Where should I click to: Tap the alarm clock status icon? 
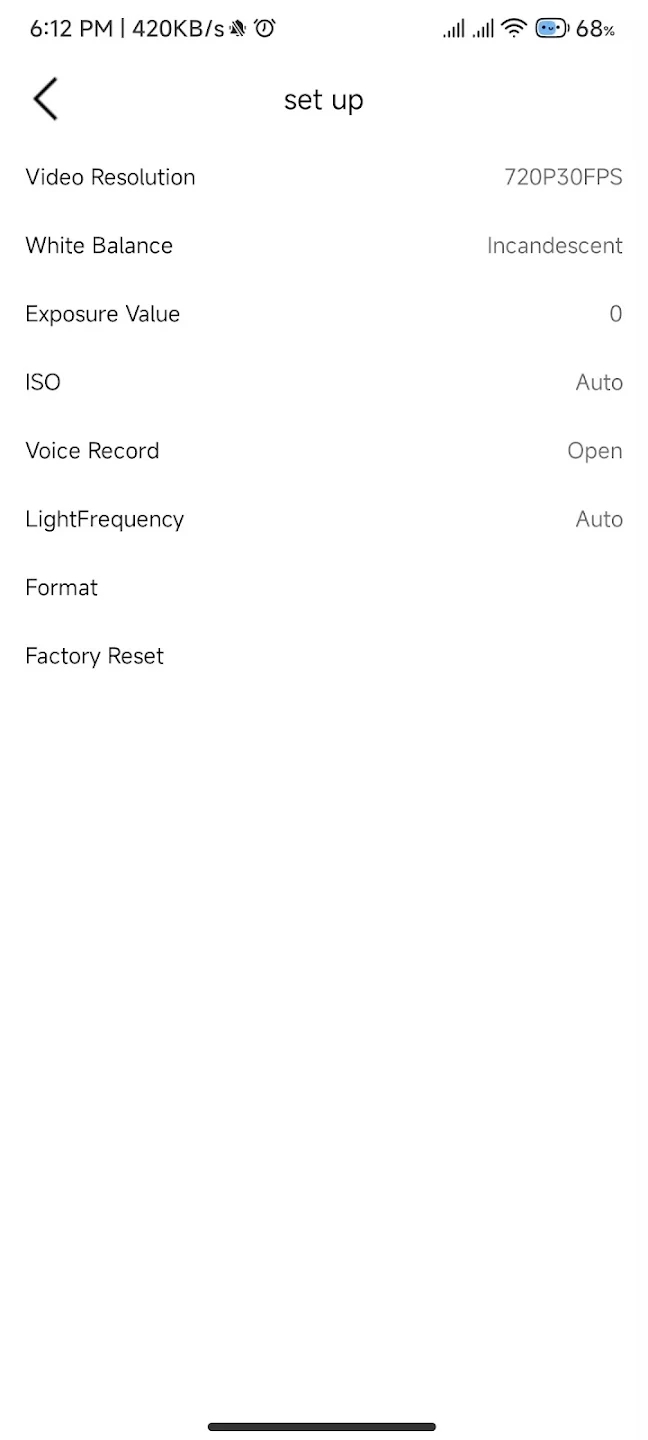[x=265, y=29]
